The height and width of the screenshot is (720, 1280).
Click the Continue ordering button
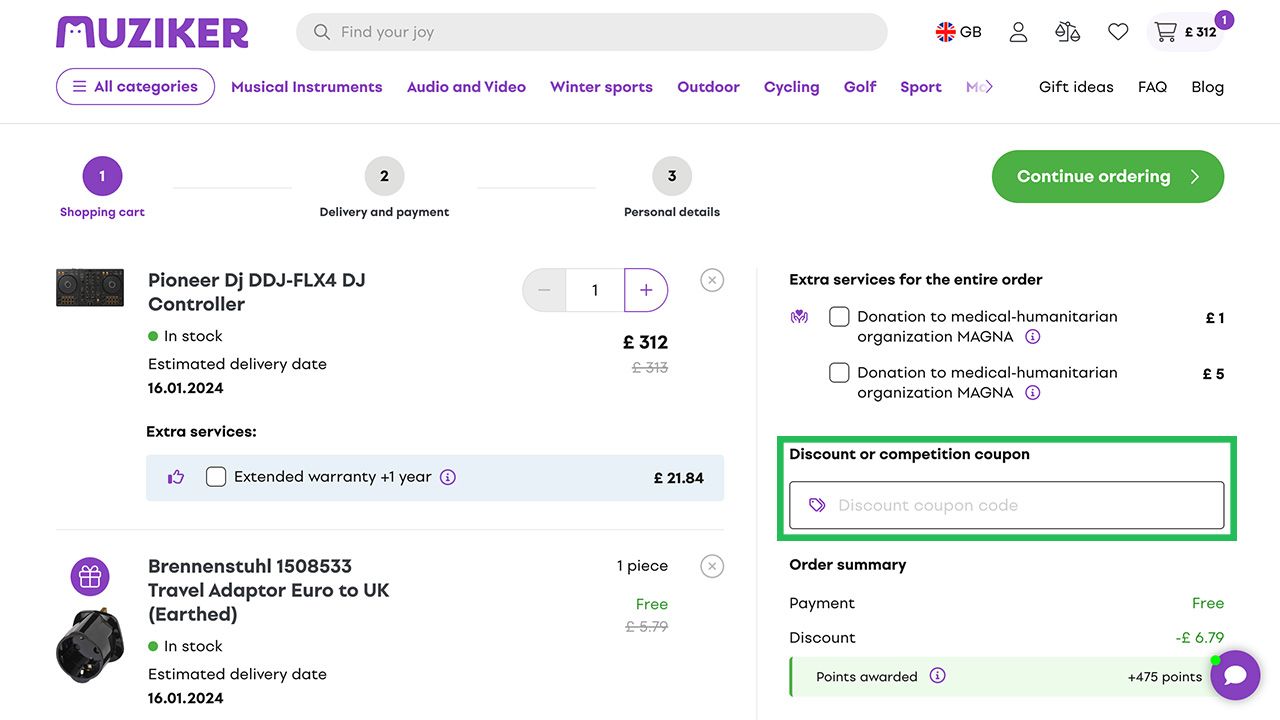coord(1107,176)
